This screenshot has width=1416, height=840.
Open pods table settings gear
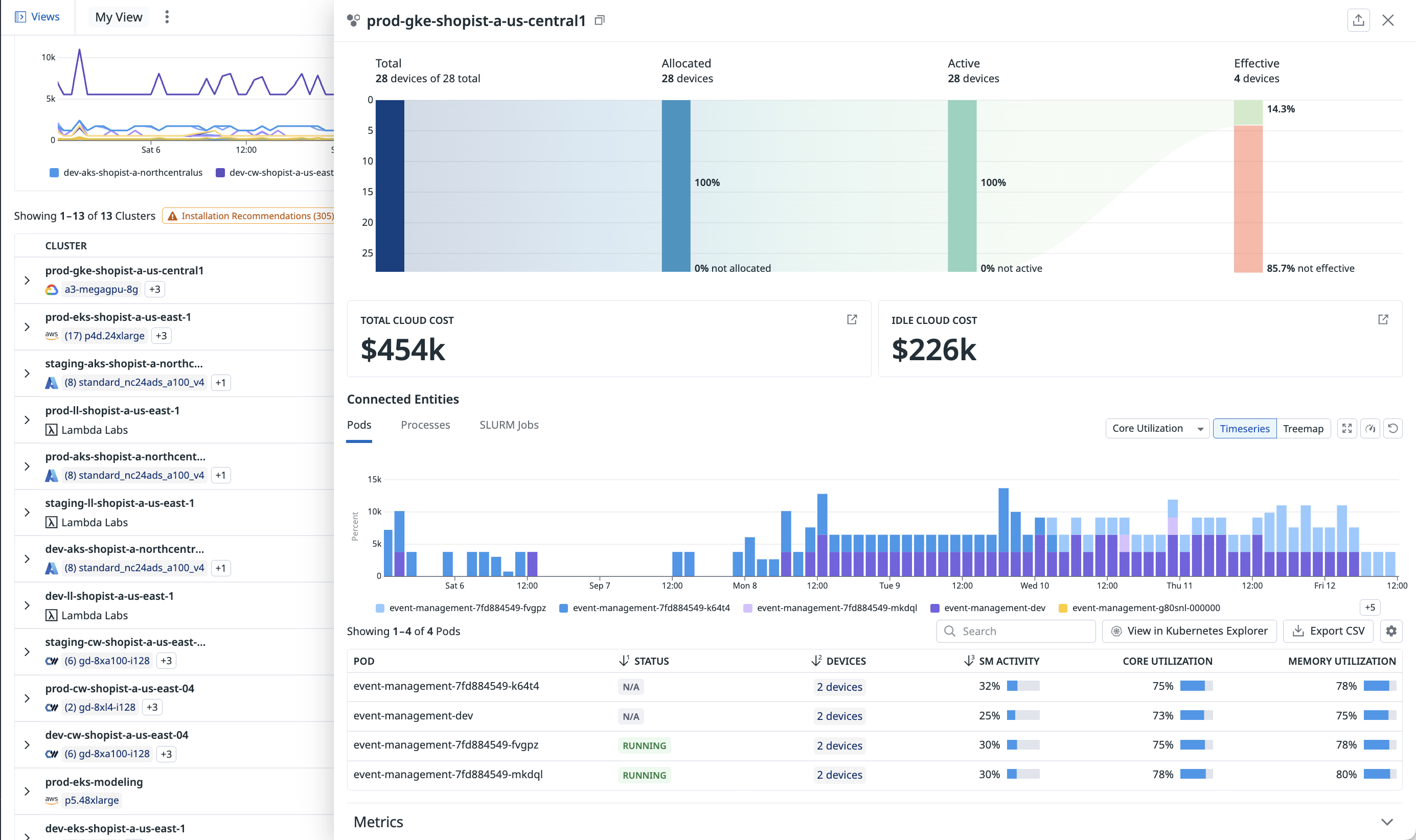1391,631
